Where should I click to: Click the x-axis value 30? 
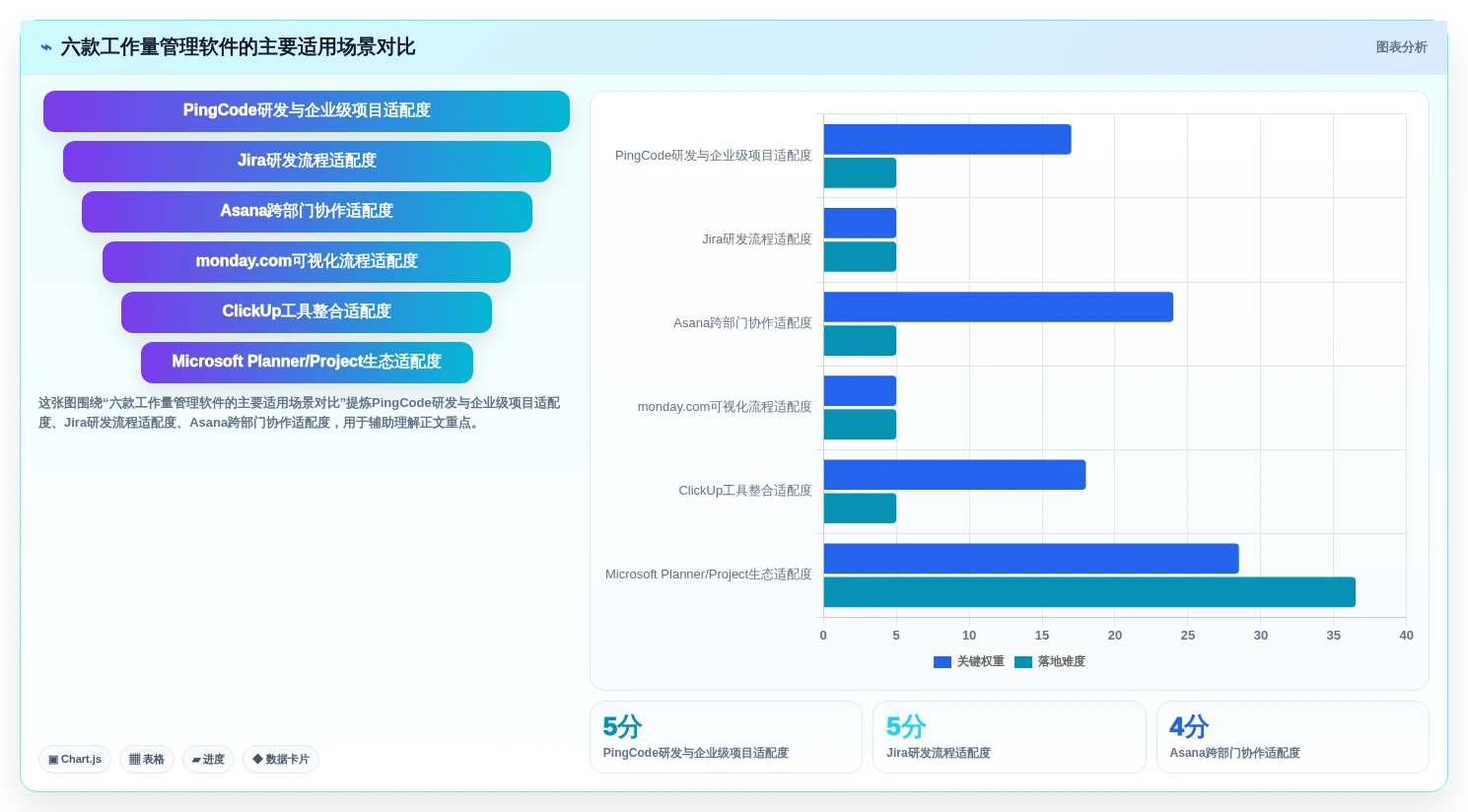point(1261,636)
